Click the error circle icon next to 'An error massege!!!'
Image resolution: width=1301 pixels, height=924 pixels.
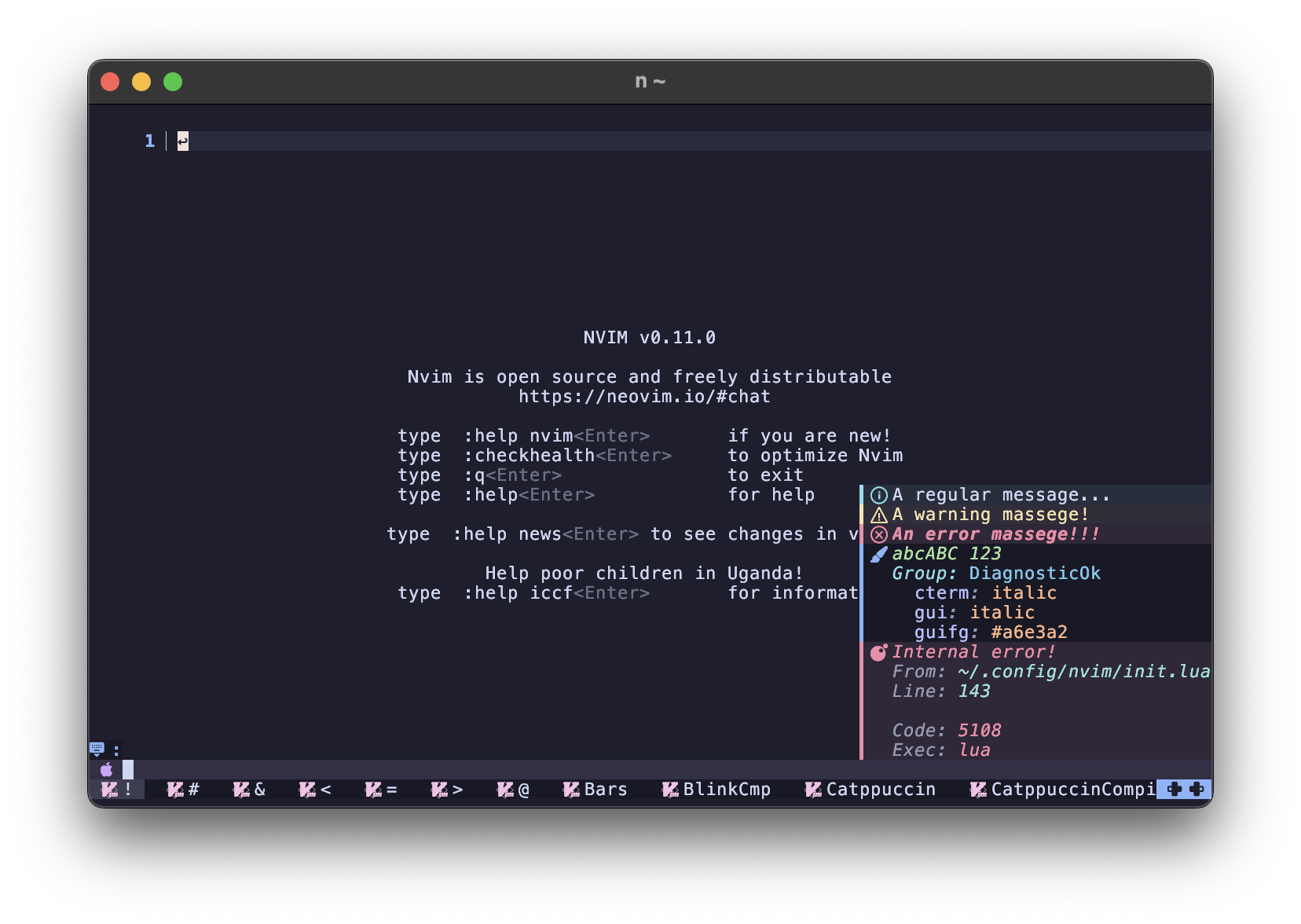click(x=878, y=533)
